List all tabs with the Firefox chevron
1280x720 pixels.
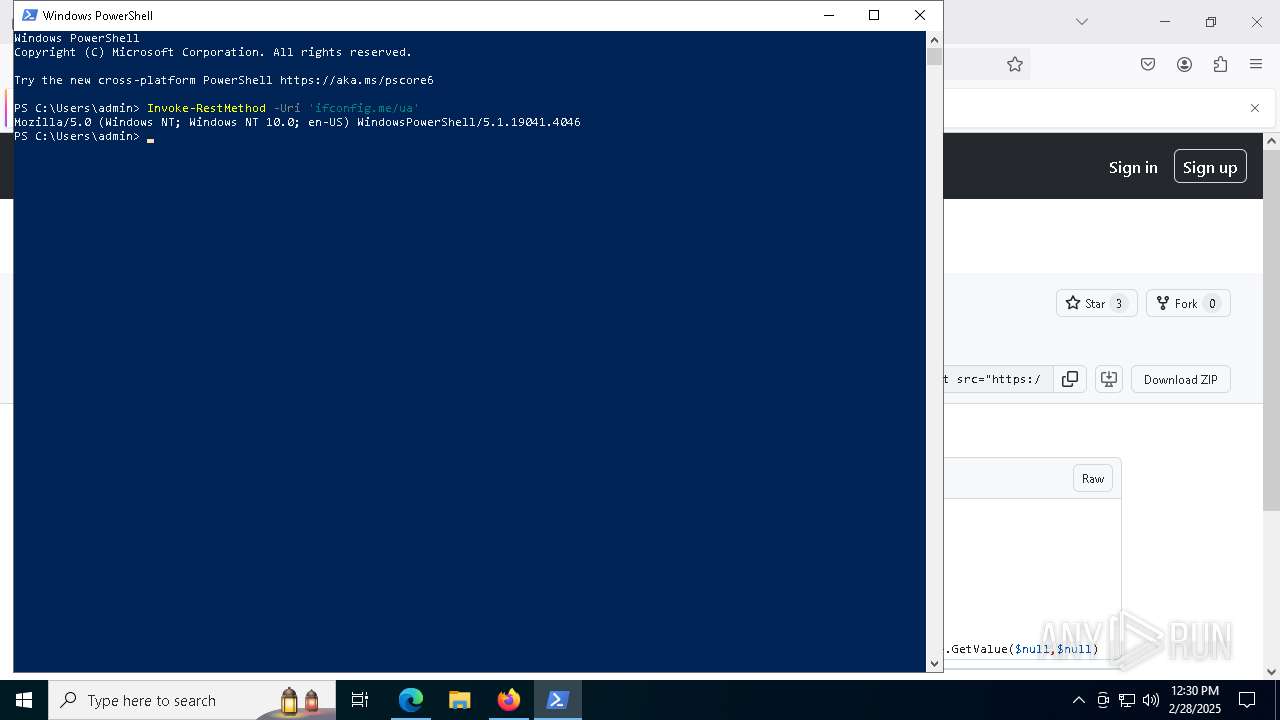pyautogui.click(x=1081, y=21)
